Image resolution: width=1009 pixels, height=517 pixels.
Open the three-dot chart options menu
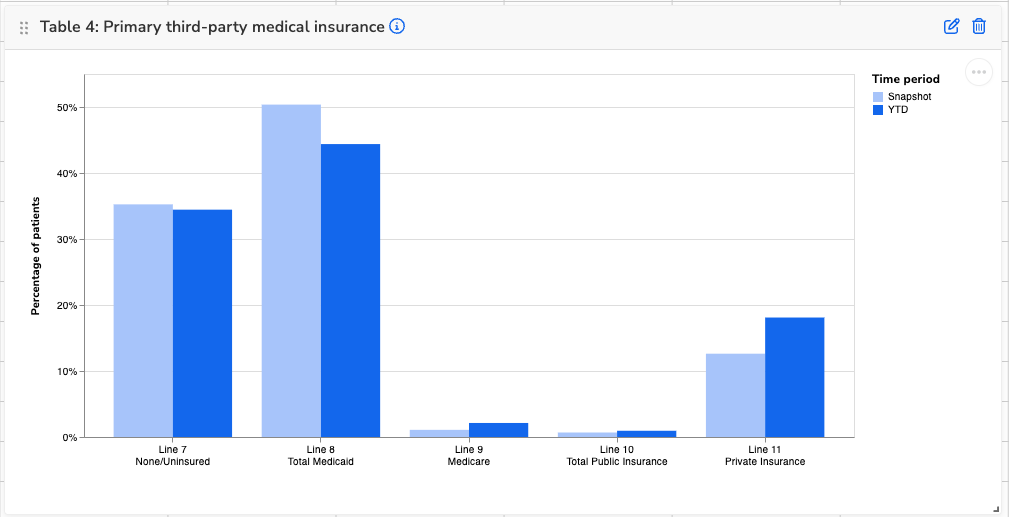coord(978,72)
